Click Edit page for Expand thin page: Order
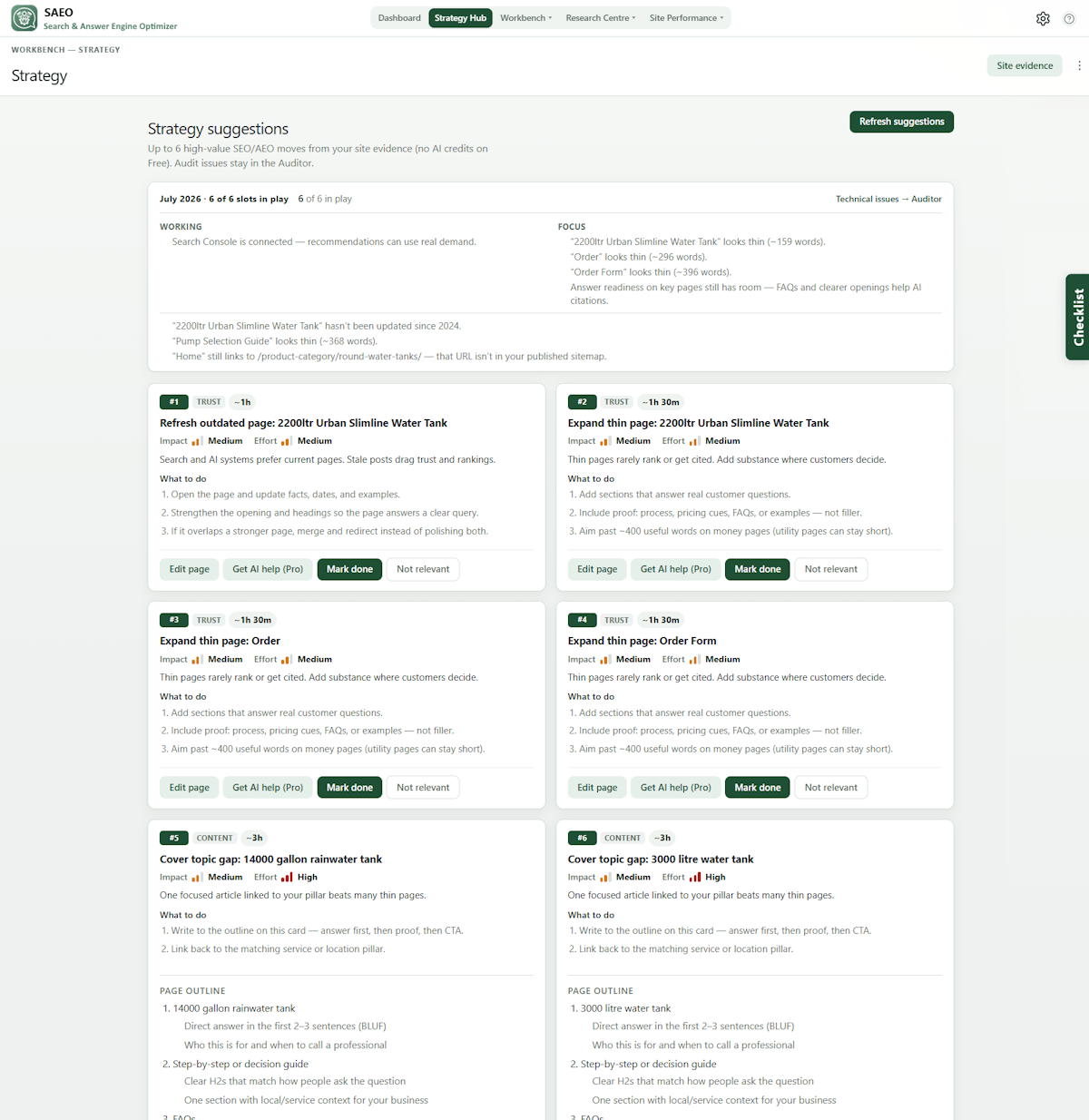This screenshot has height=1120, width=1089. point(189,788)
